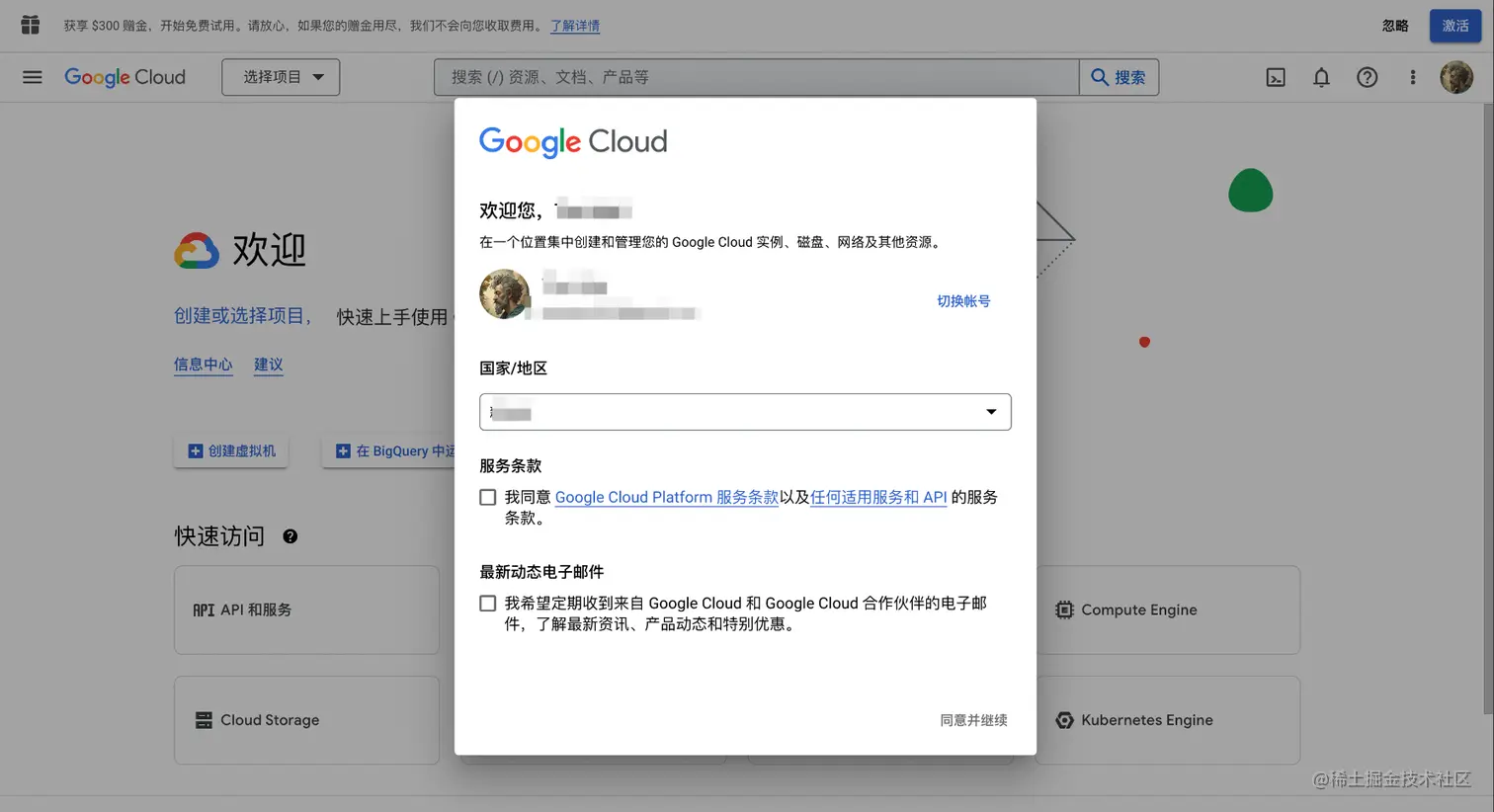The height and width of the screenshot is (812, 1494).
Task: Open the API 和服务 quick access card
Action: tap(306, 609)
